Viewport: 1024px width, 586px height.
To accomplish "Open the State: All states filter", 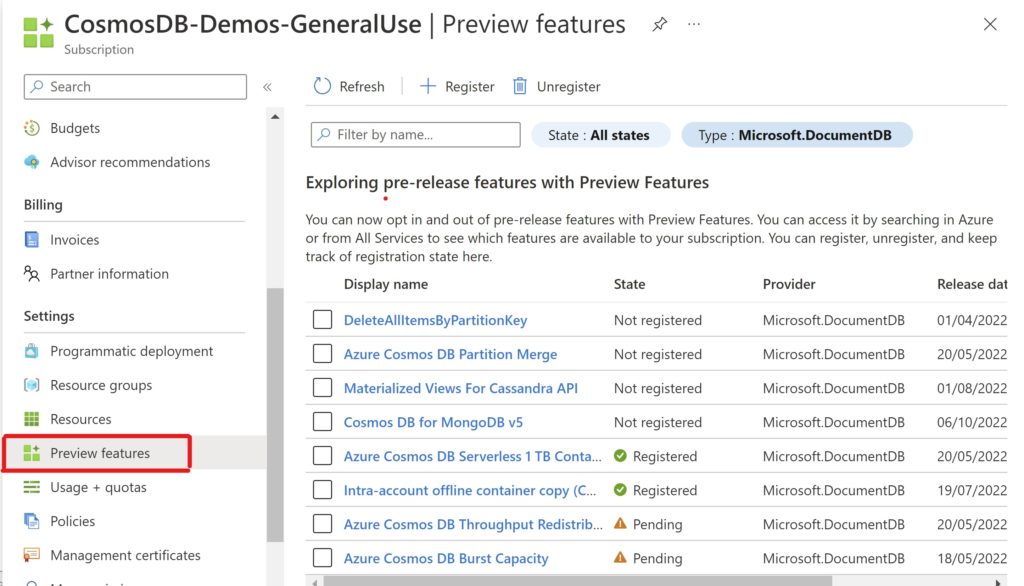I will (x=599, y=135).
